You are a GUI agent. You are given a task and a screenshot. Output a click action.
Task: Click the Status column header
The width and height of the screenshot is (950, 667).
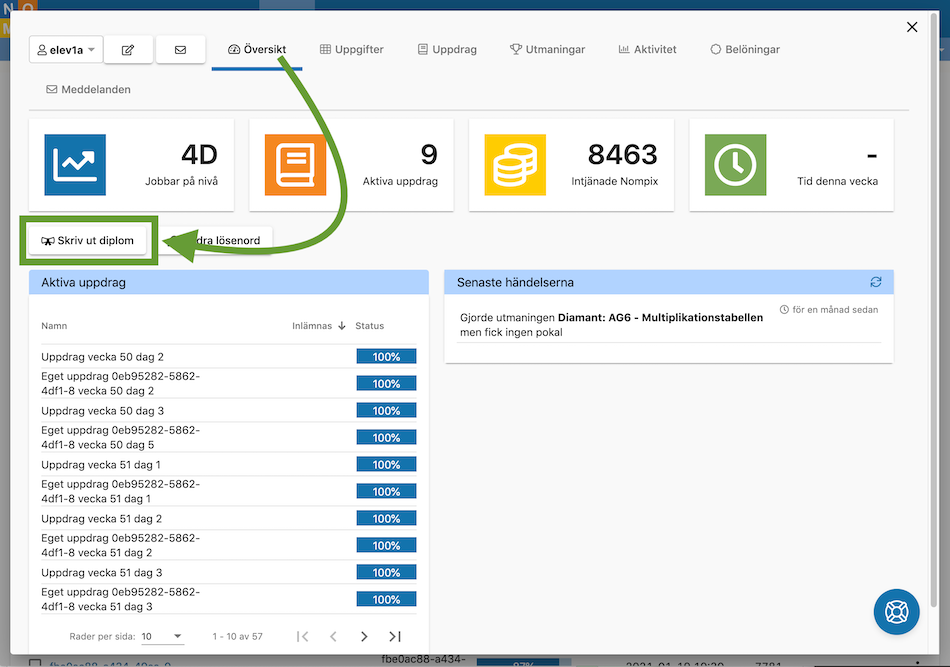[370, 326]
